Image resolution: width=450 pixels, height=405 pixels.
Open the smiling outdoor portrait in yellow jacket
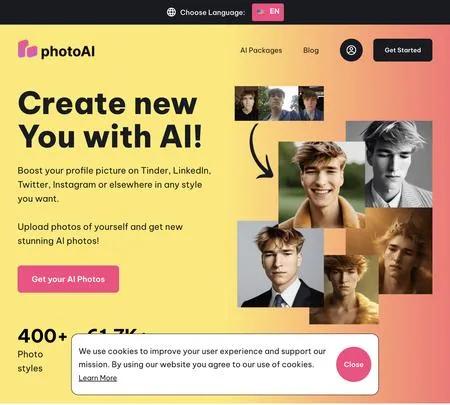[322, 185]
